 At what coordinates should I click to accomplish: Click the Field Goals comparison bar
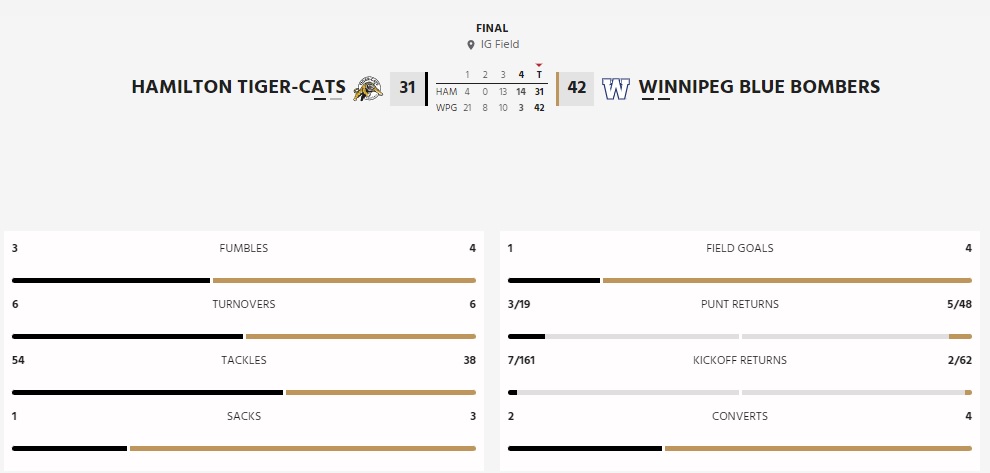(x=739, y=280)
